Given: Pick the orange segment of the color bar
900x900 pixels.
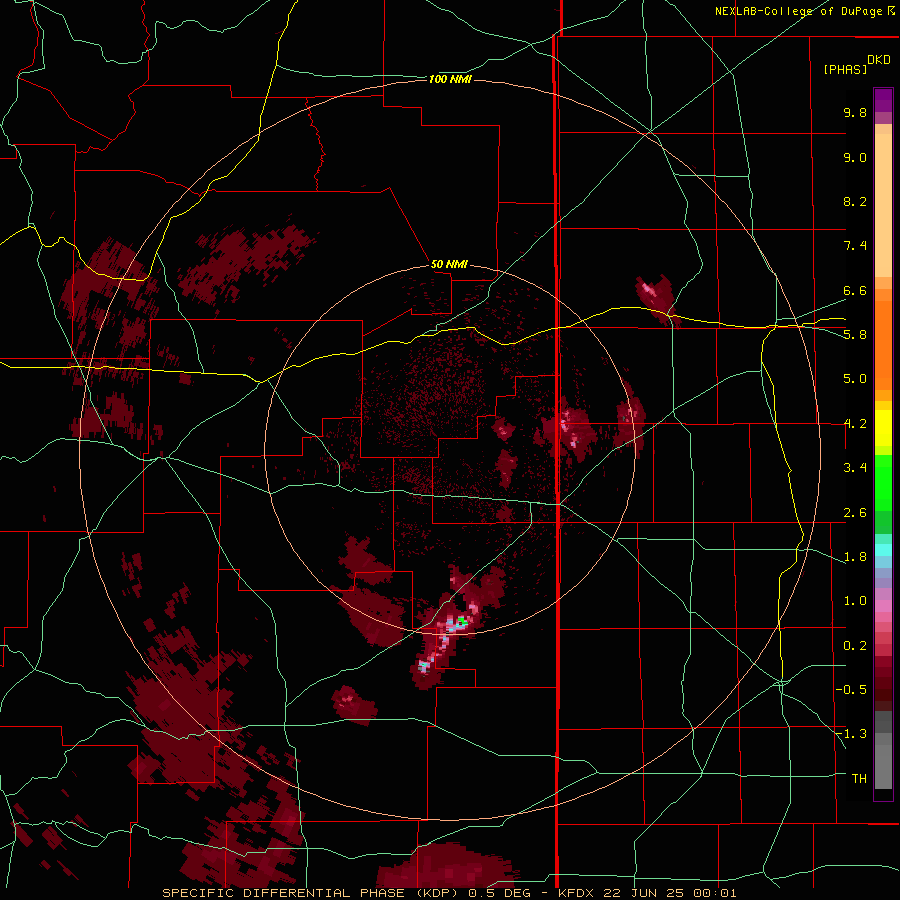Looking at the screenshot, I should pyautogui.click(x=883, y=346).
